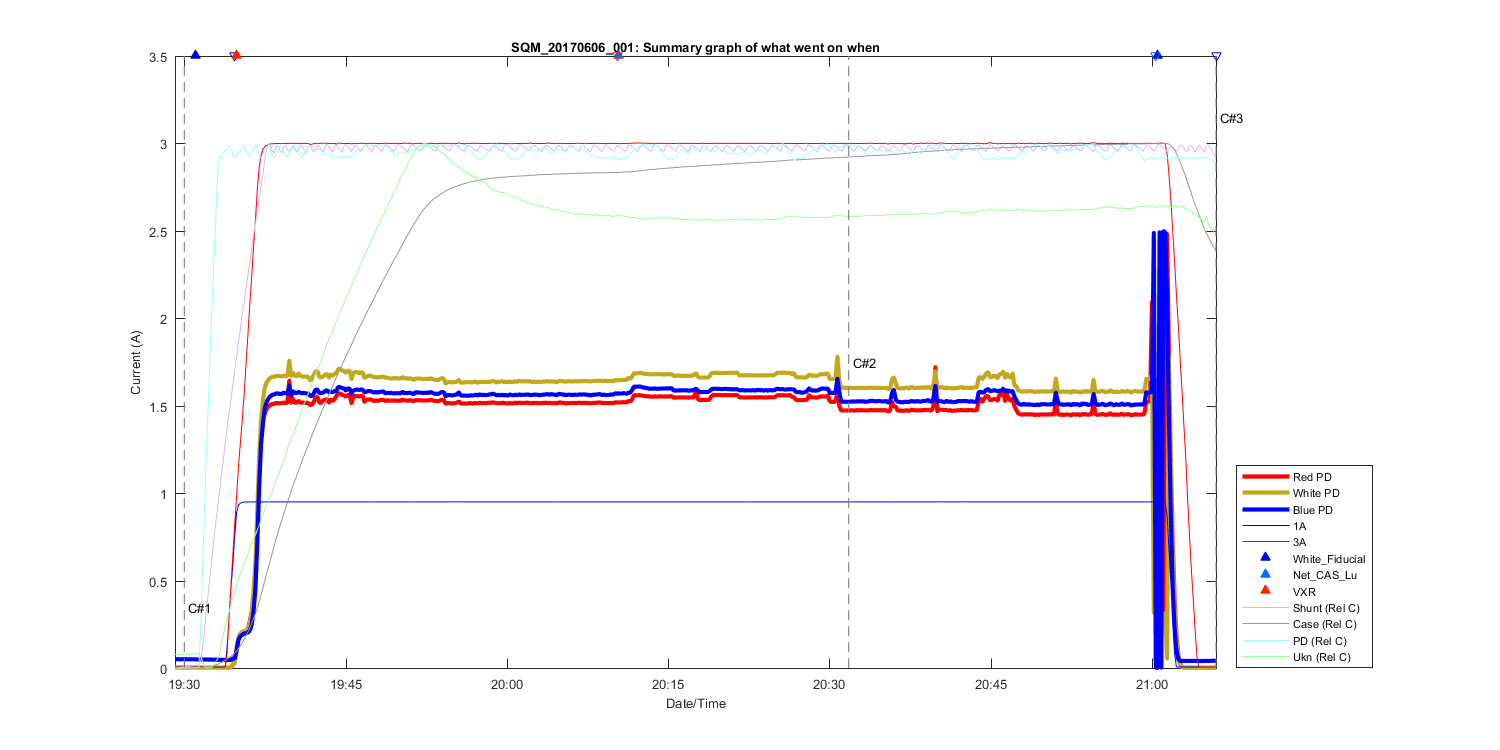Image resolution: width=1500 pixels, height=750 pixels.
Task: Select the filled blue triangle marker near 19:30
Action: click(x=196, y=55)
